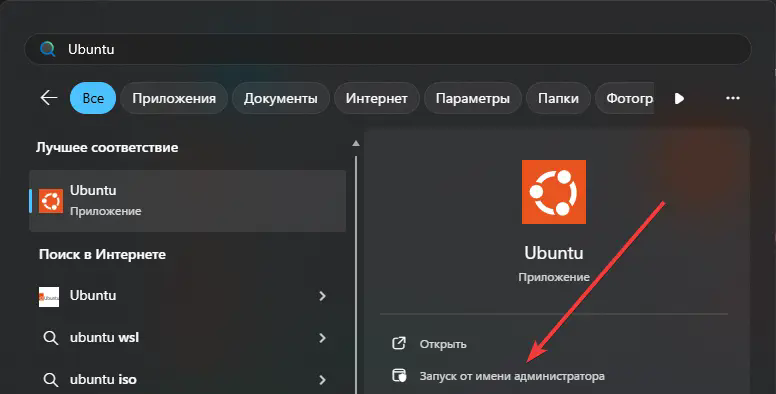
Task: Click the Ubuntu title in details pane
Action: tap(554, 253)
